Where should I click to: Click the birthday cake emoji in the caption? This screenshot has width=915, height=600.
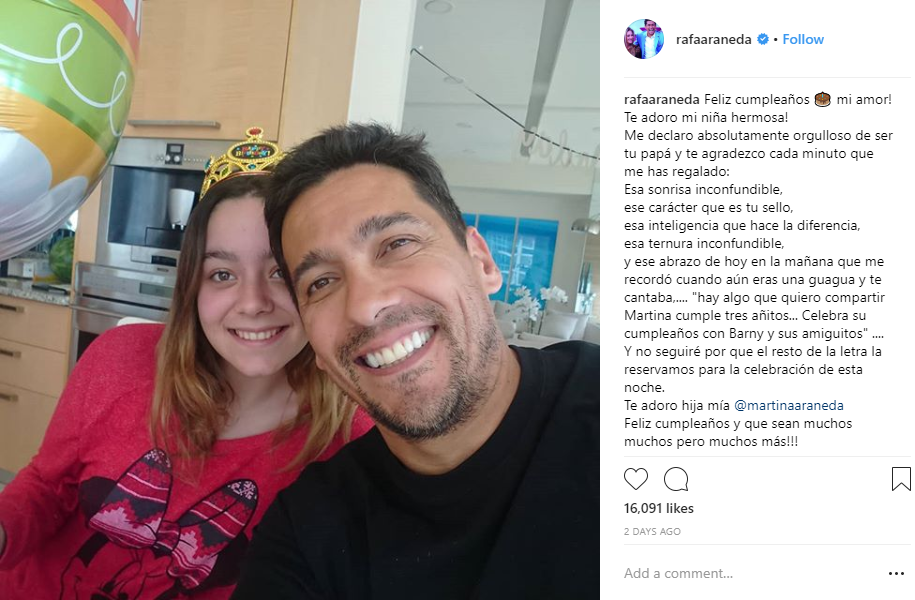pos(822,99)
